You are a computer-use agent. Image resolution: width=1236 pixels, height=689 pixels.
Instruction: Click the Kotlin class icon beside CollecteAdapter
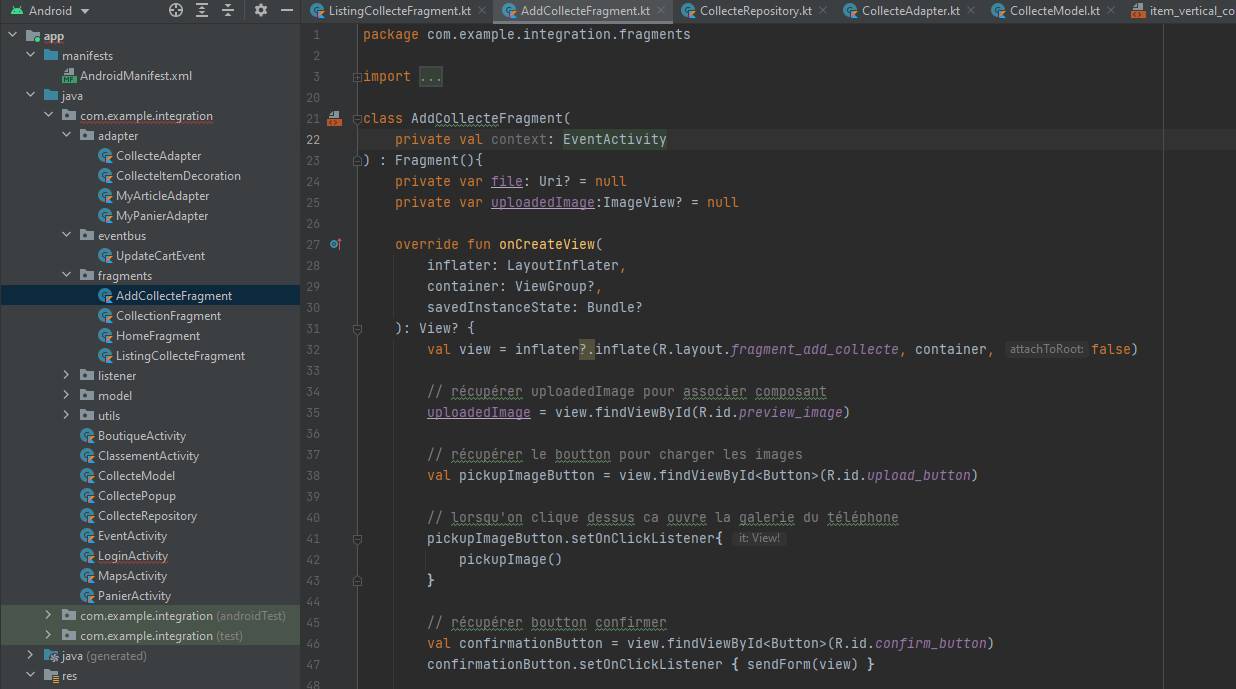click(105, 156)
